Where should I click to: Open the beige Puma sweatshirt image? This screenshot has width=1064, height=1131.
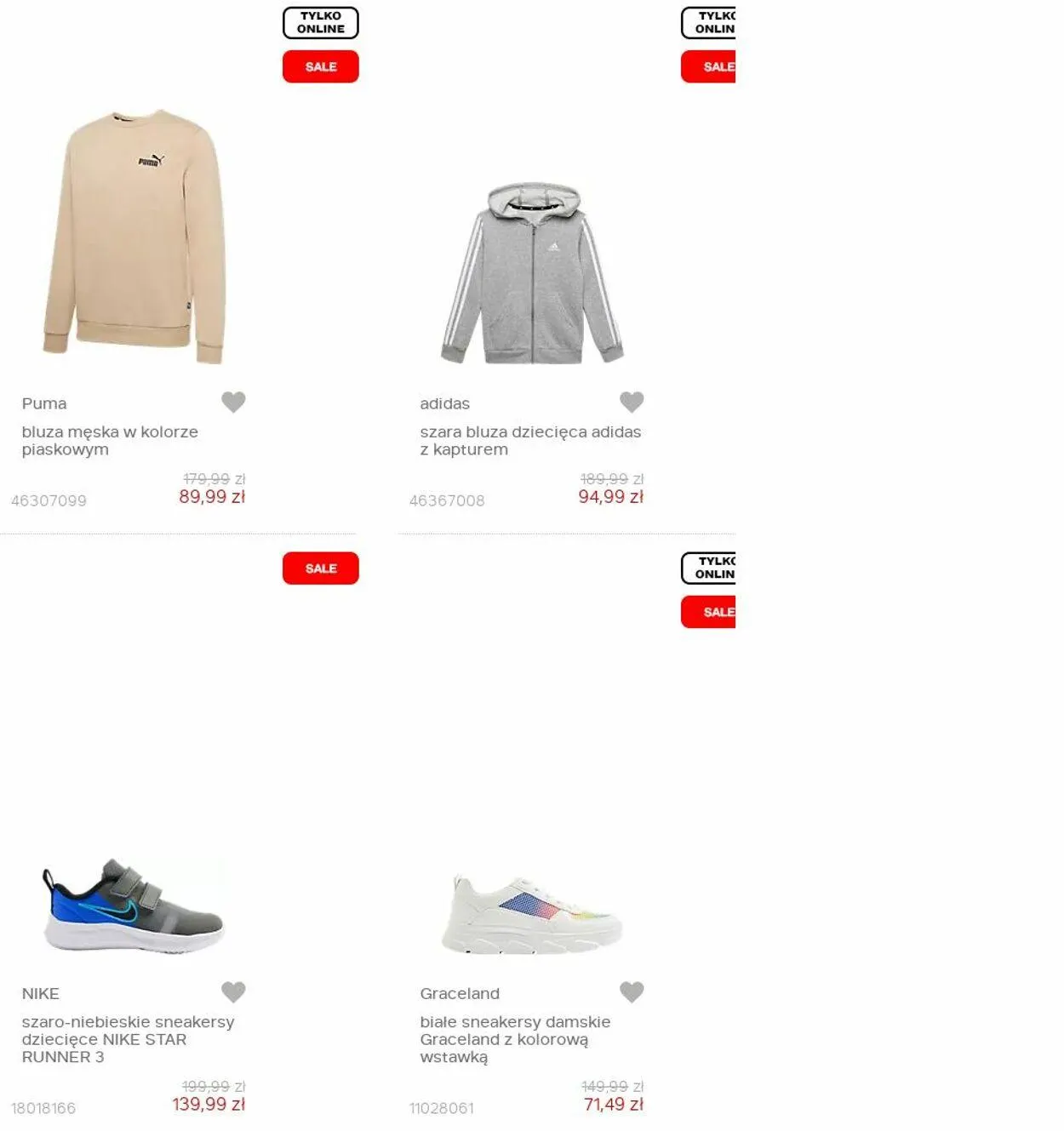point(134,237)
